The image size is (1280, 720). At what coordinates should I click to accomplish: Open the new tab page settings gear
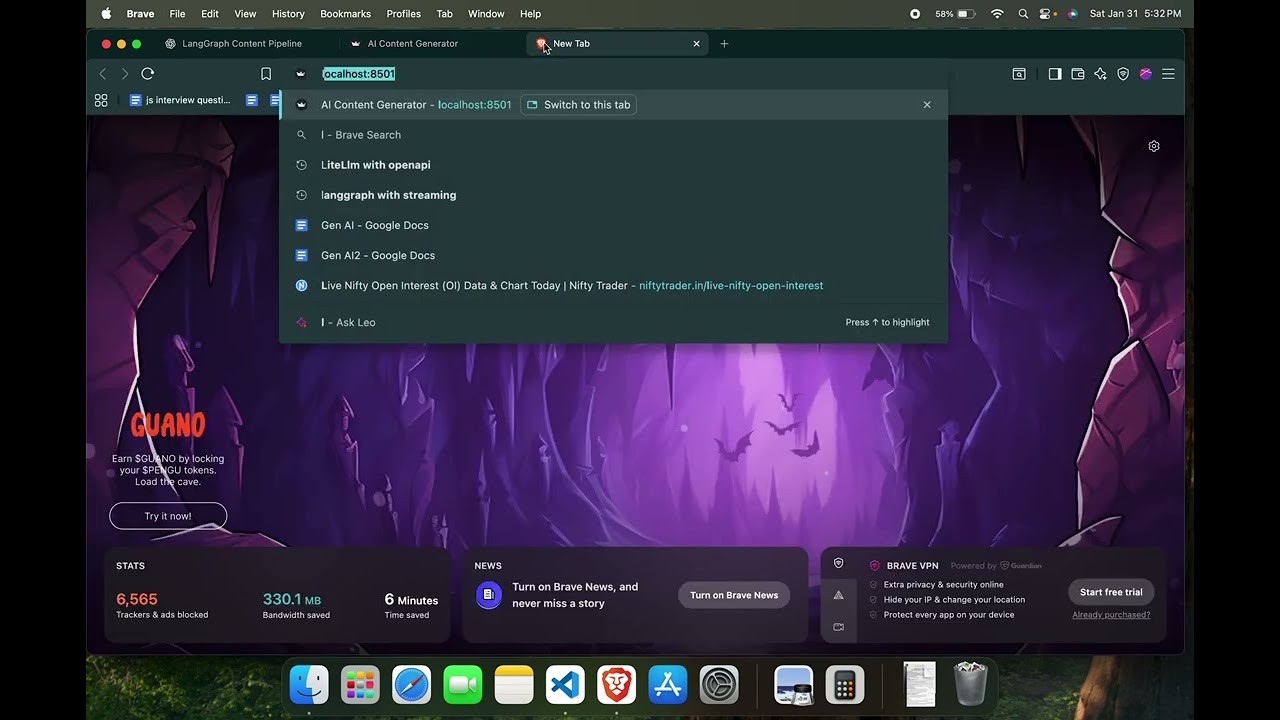tap(1154, 146)
